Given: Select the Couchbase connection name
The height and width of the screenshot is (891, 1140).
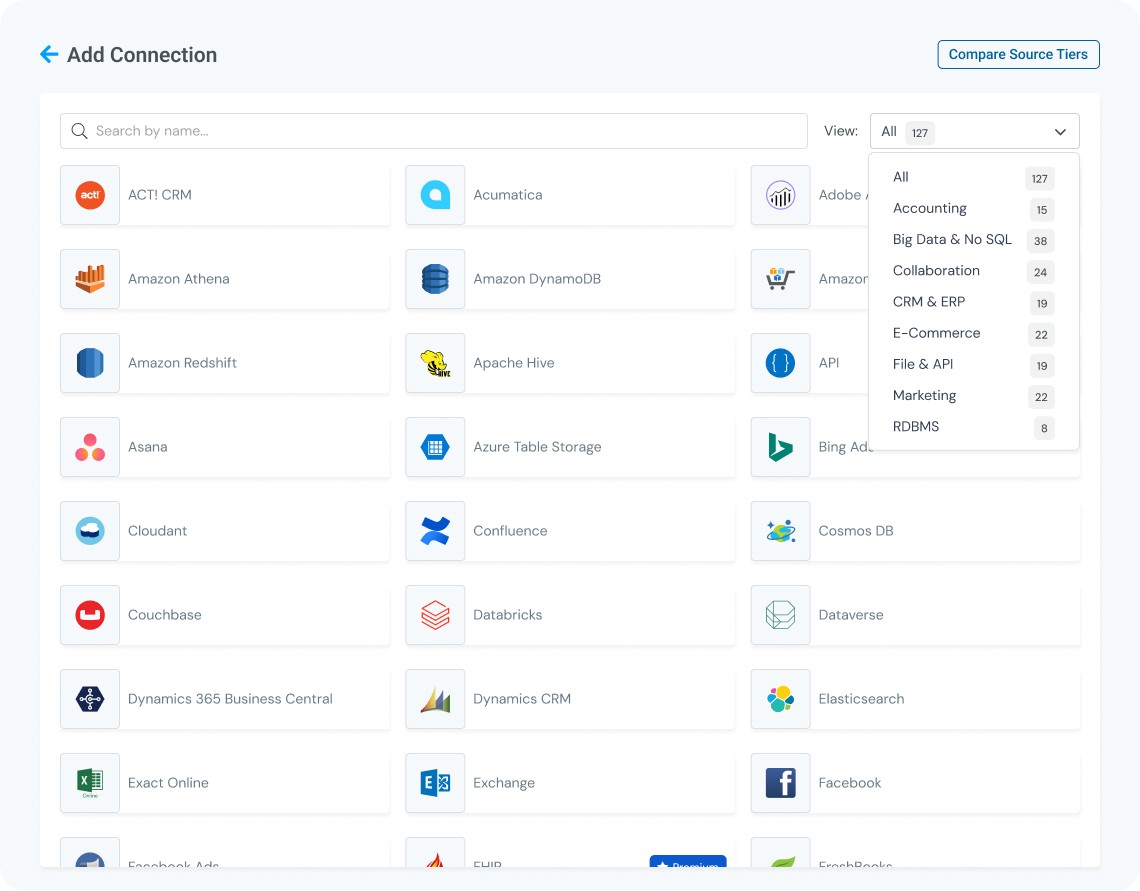Looking at the screenshot, I should 165,615.
